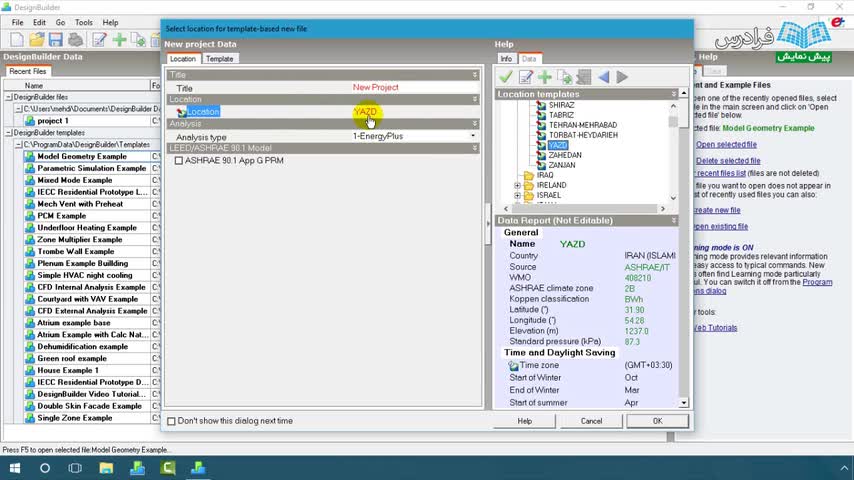Click the Delete template icon in dialog toolbar
Image resolution: width=854 pixels, height=480 pixels.
click(583, 77)
